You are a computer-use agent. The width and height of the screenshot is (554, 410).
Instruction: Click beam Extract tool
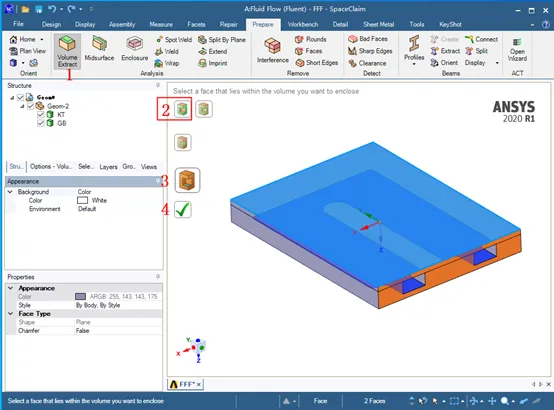[x=445, y=51]
